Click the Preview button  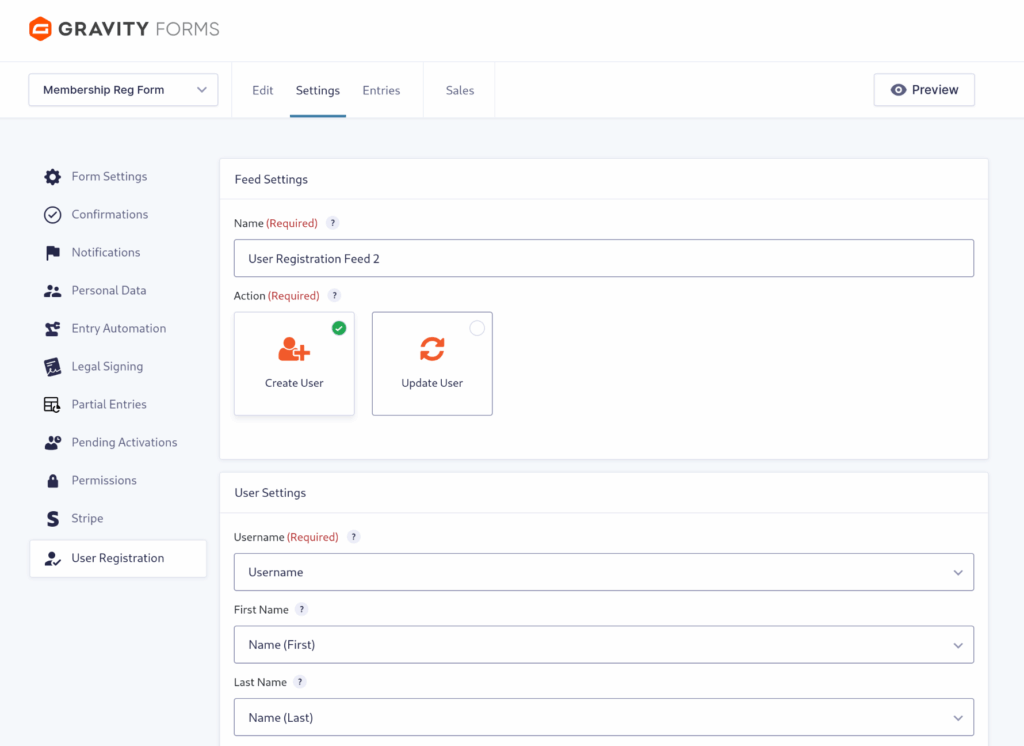pyautogui.click(x=924, y=90)
